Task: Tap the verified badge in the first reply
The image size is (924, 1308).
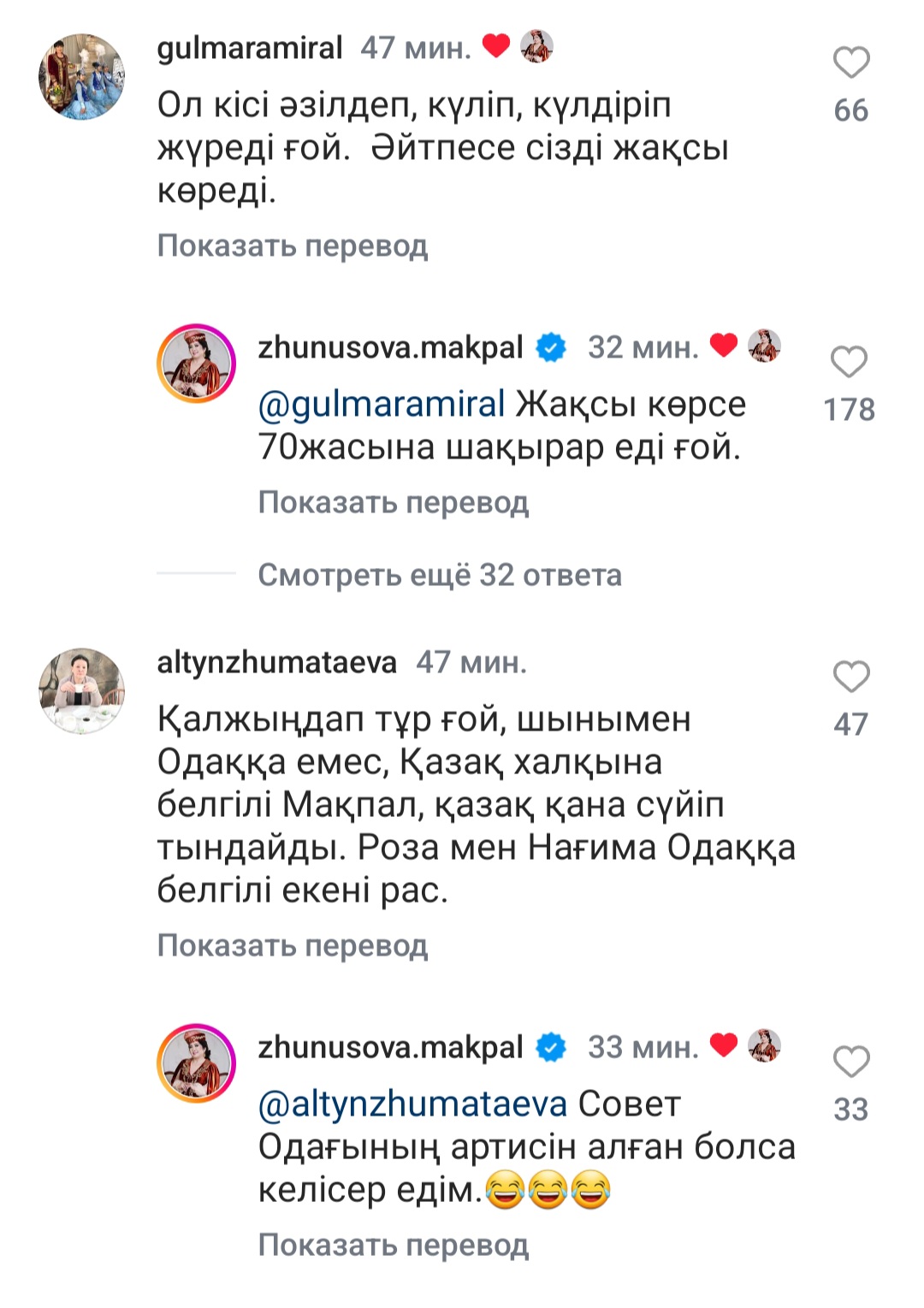Action: pyautogui.click(x=552, y=348)
